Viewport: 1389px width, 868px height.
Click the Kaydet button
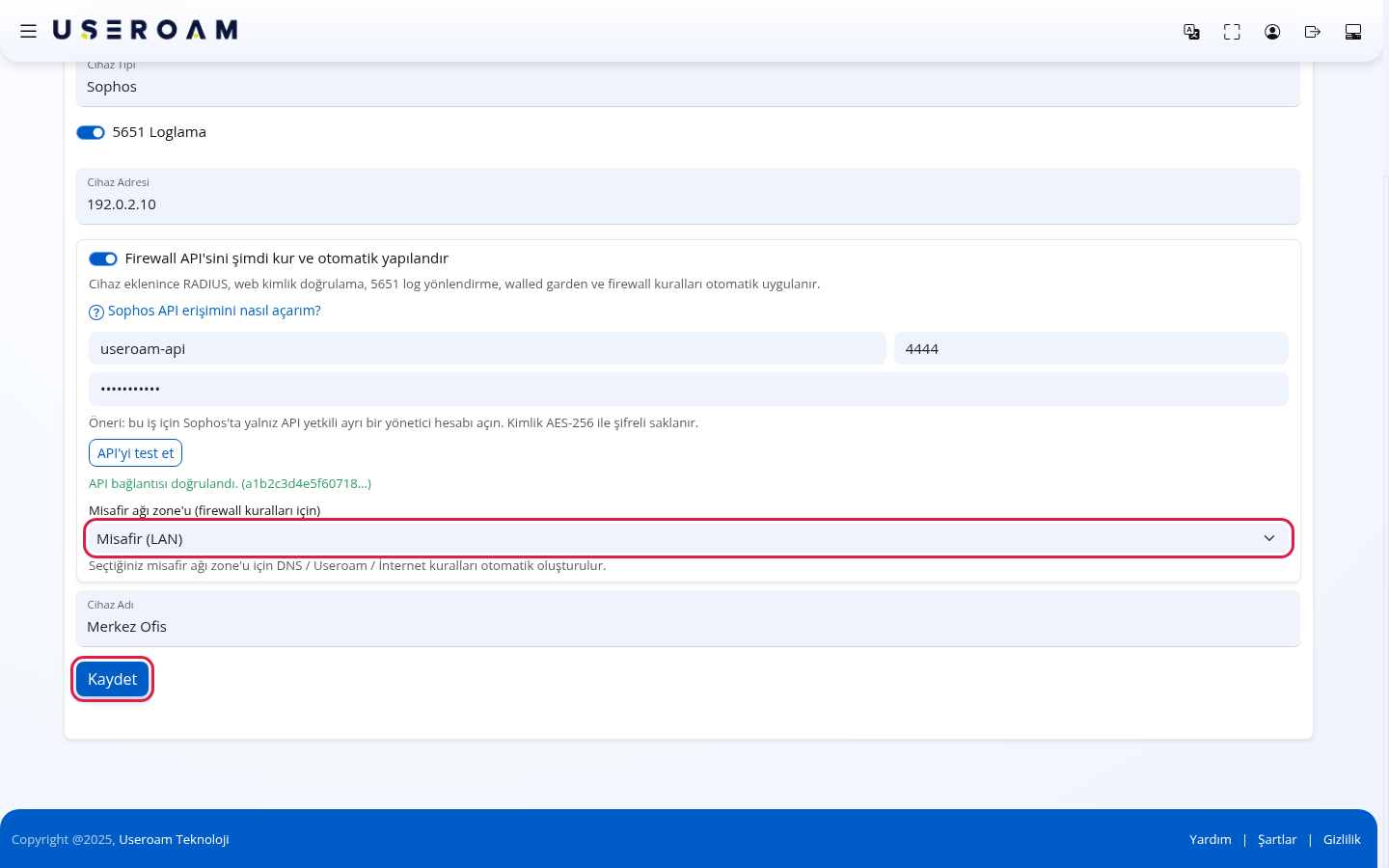pyautogui.click(x=113, y=679)
